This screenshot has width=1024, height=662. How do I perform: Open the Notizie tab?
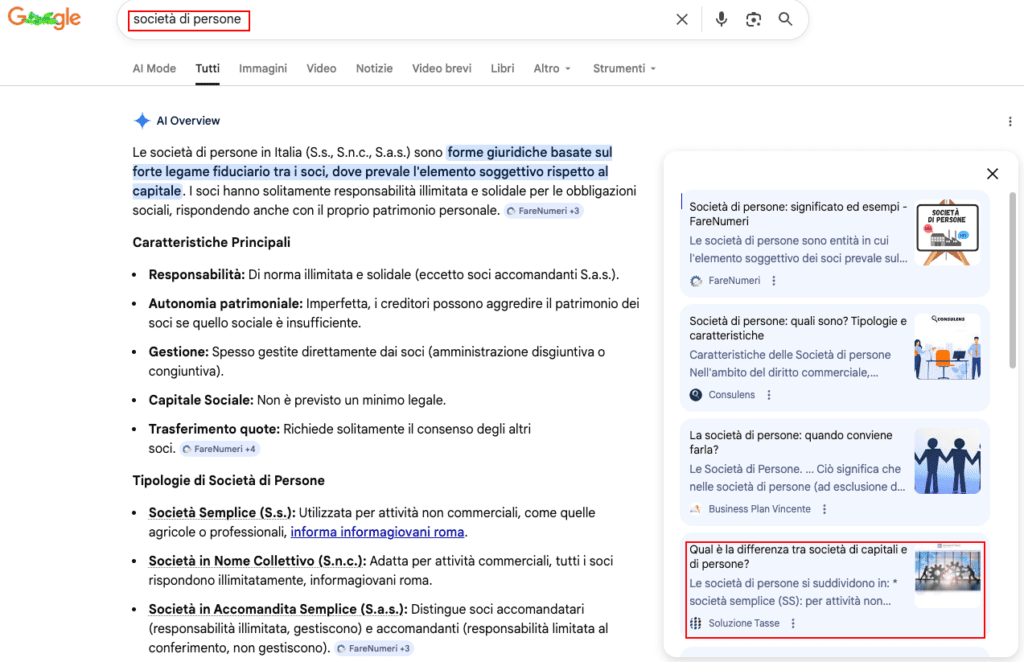pos(374,68)
